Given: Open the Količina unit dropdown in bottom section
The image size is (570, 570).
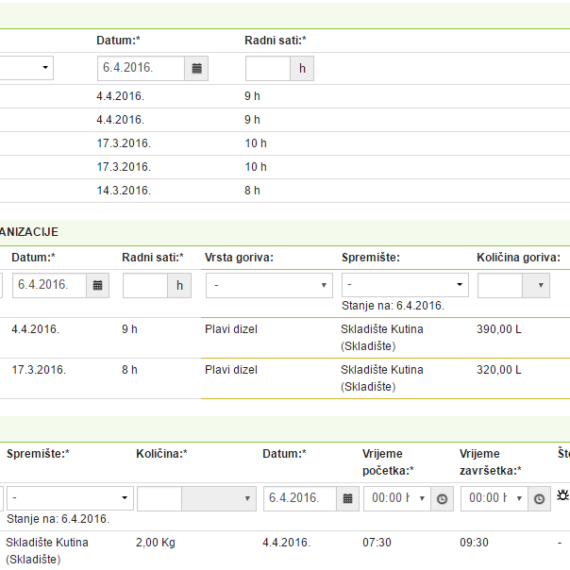Looking at the screenshot, I should 219,498.
